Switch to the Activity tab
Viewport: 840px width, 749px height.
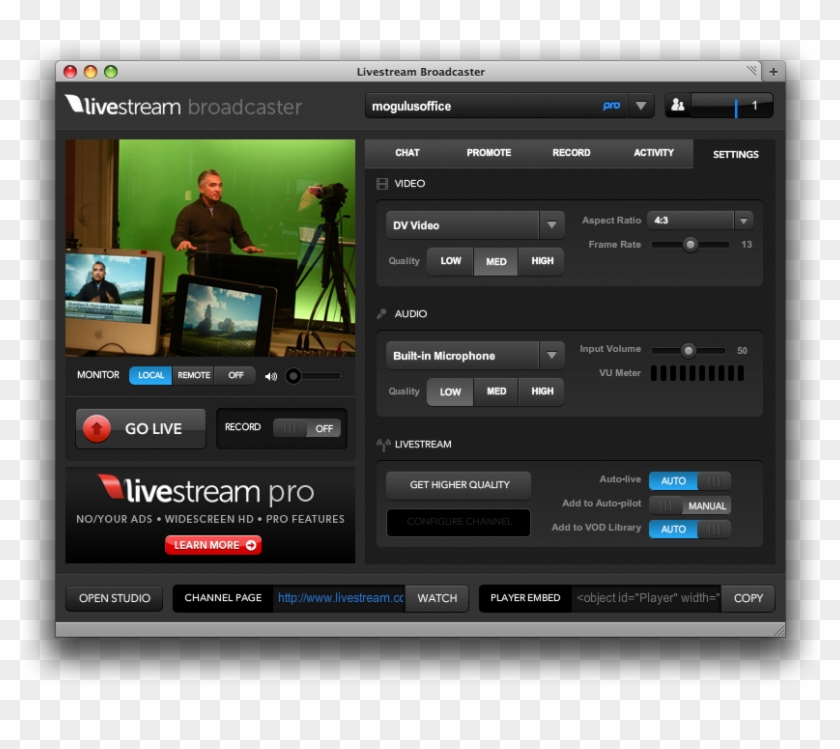coord(653,153)
